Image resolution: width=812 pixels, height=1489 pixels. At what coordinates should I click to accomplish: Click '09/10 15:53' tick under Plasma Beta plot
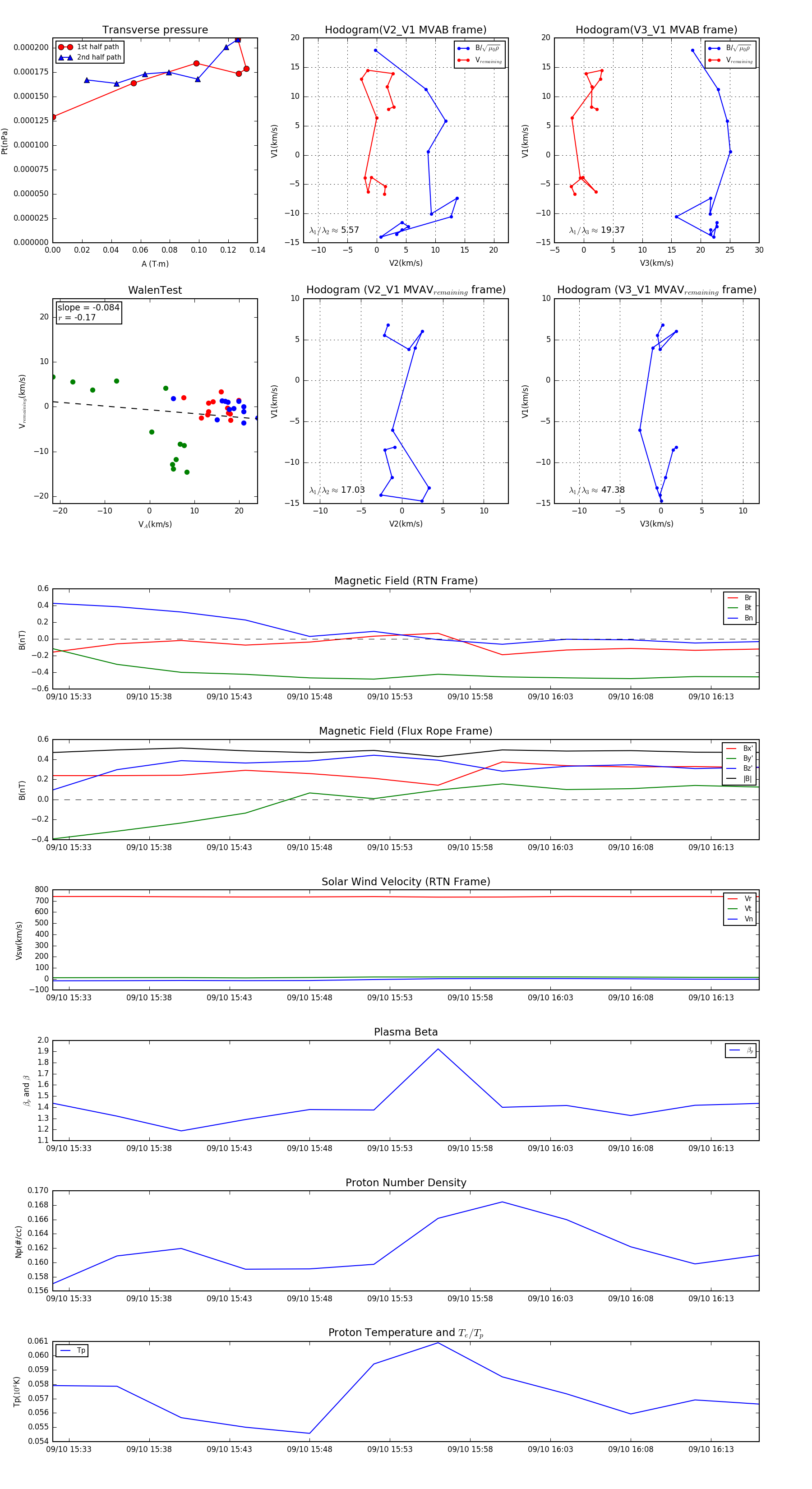tap(390, 1148)
